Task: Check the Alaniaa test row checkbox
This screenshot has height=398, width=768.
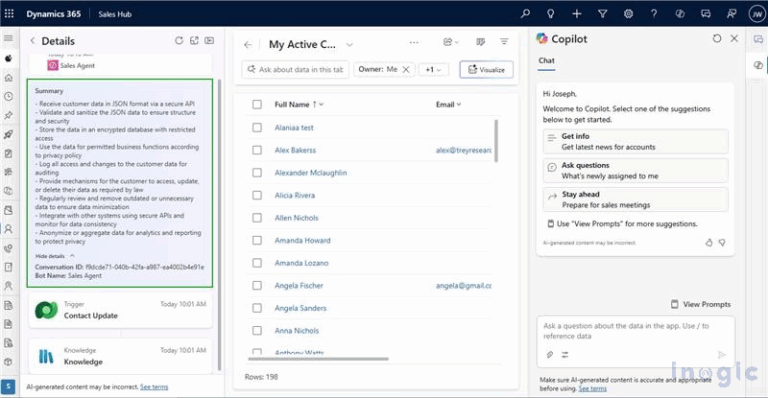Action: click(x=257, y=127)
